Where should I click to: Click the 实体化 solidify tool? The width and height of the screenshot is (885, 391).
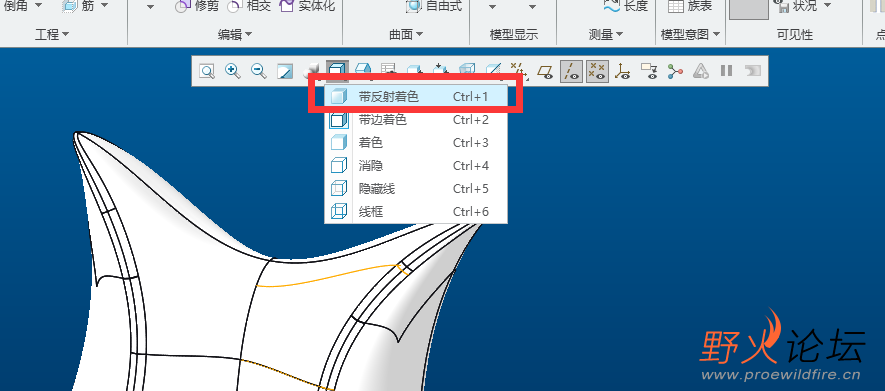(307, 6)
